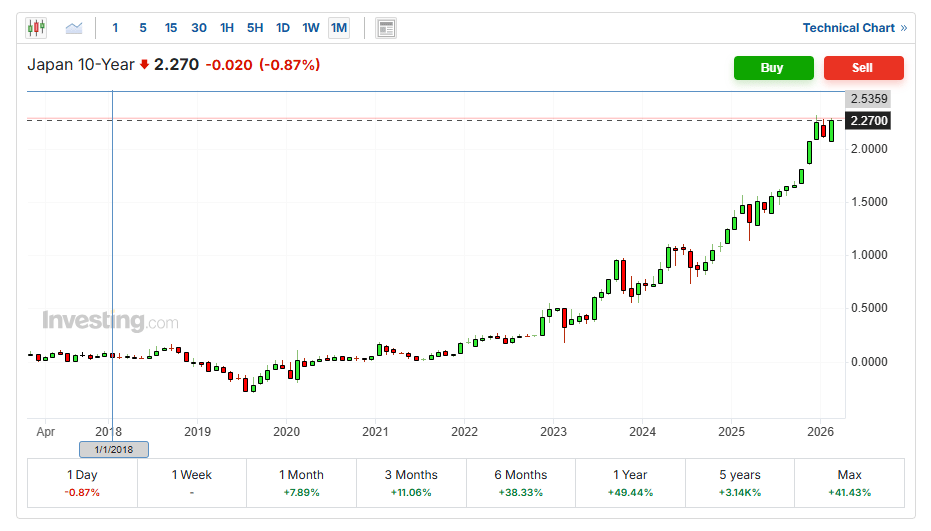This screenshot has height=531, width=931.
Task: Click the 1/1/2018 crosshair date label
Action: pos(114,450)
